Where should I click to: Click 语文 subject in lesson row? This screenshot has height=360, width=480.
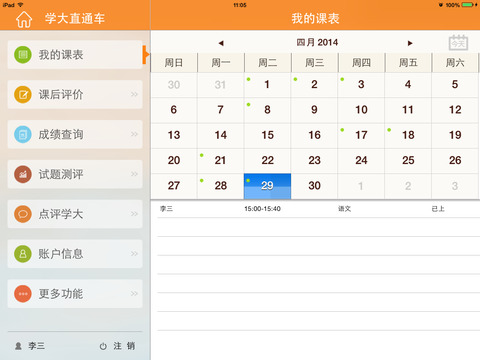tap(344, 209)
